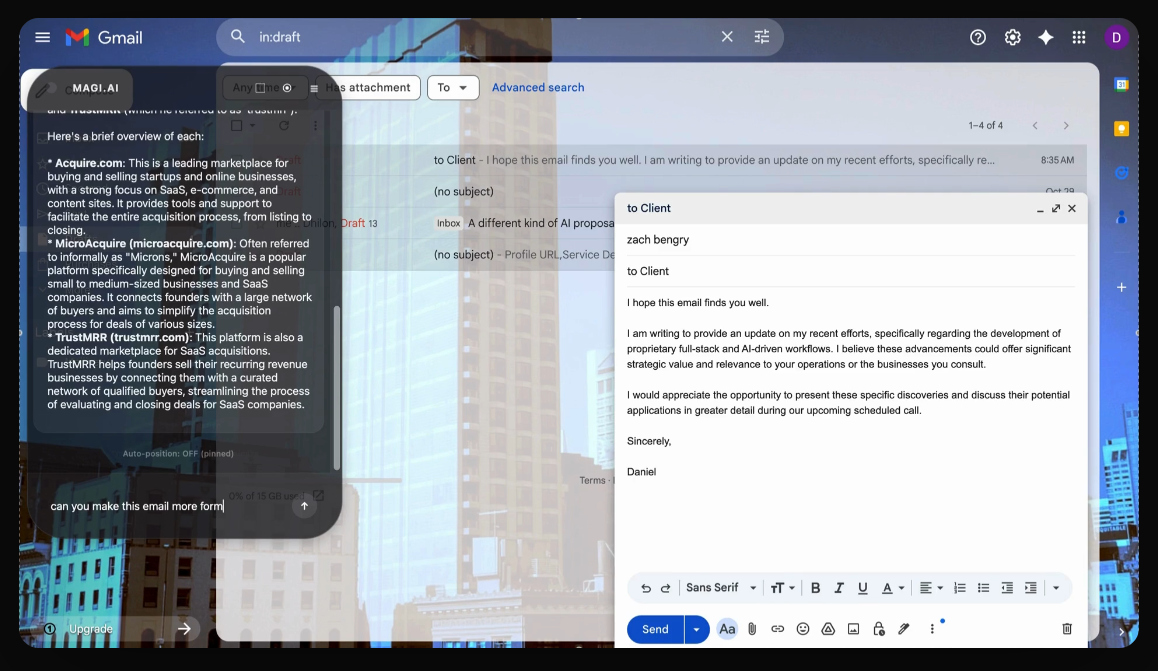Open the To filter dropdown
1158x671 pixels.
coord(453,87)
